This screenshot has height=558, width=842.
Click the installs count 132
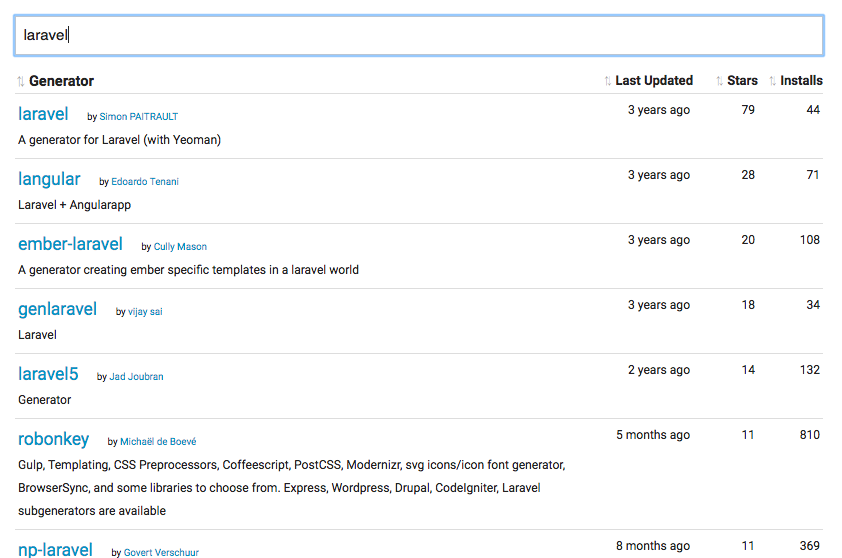809,369
